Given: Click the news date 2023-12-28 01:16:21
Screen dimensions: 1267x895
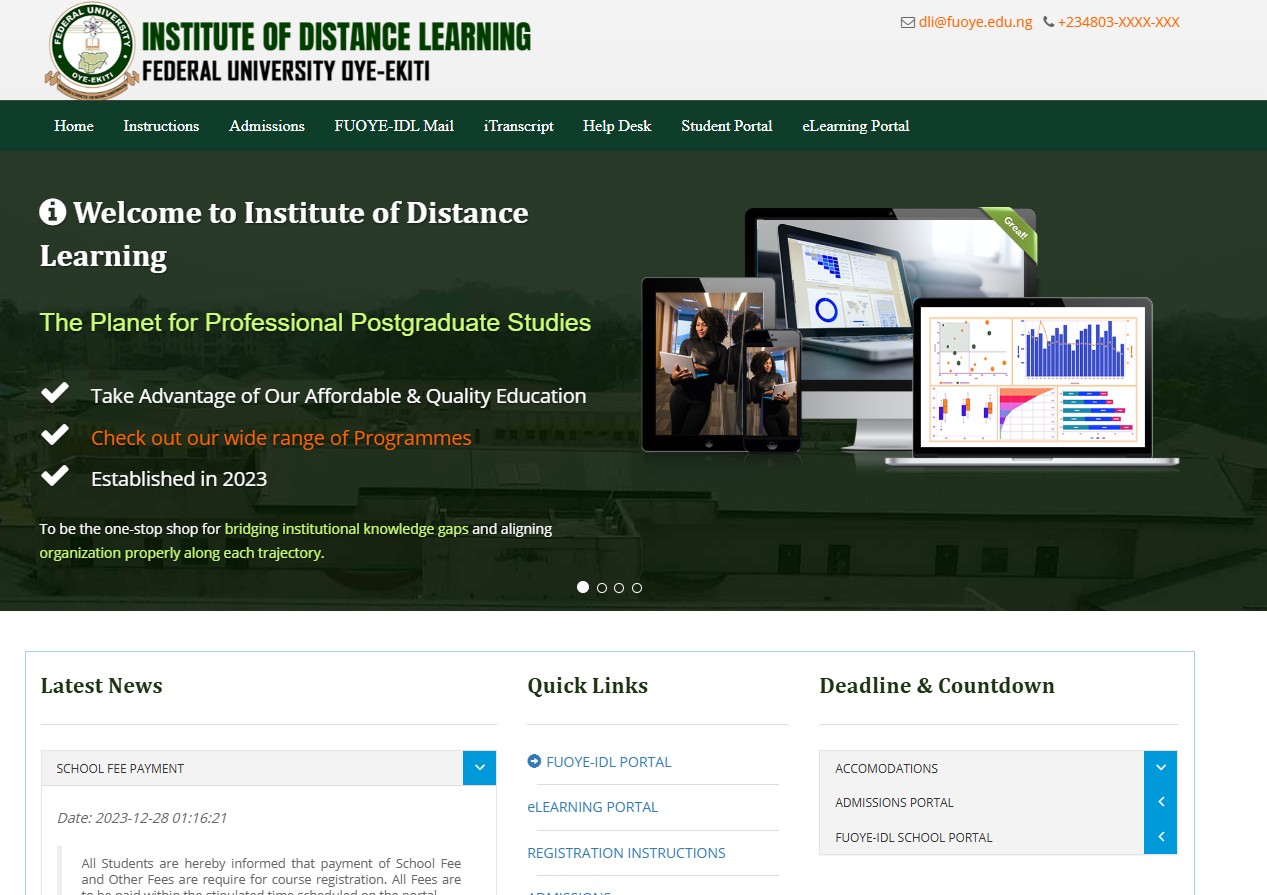Looking at the screenshot, I should (142, 818).
